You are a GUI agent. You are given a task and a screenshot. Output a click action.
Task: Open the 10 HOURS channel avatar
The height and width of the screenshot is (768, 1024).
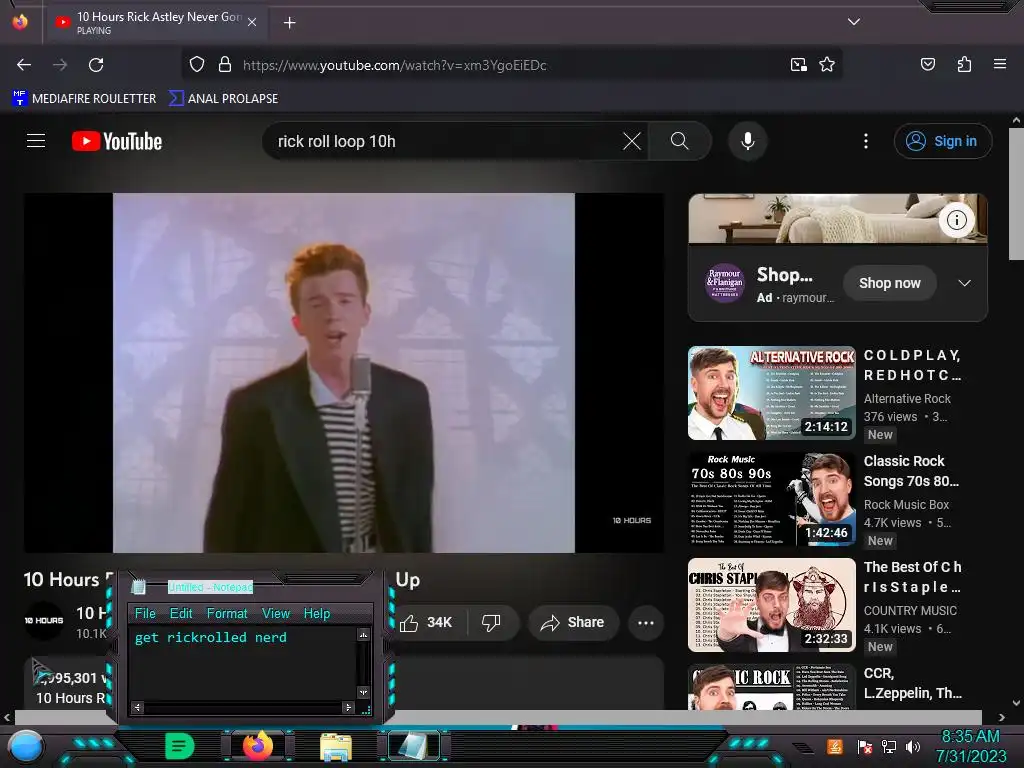click(44, 620)
